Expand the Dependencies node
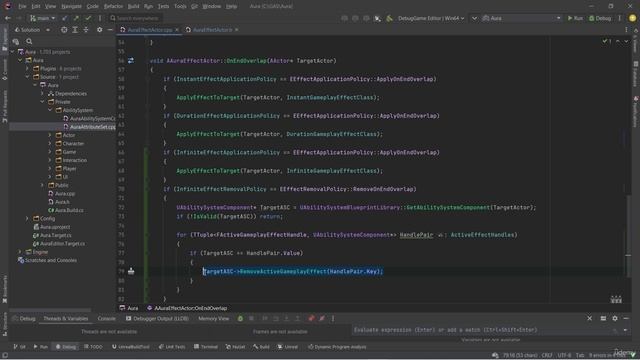The image size is (640, 360). (x=42, y=93)
